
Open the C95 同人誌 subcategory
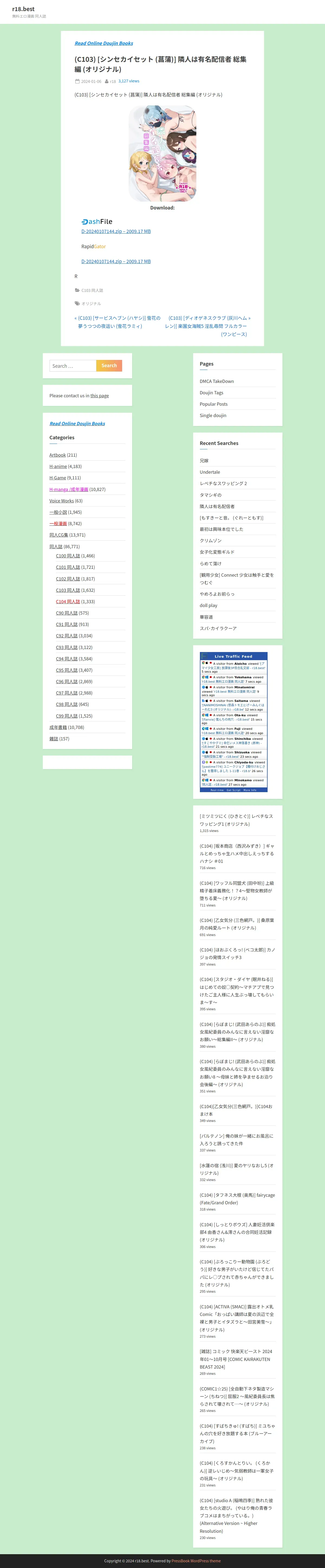[67, 670]
